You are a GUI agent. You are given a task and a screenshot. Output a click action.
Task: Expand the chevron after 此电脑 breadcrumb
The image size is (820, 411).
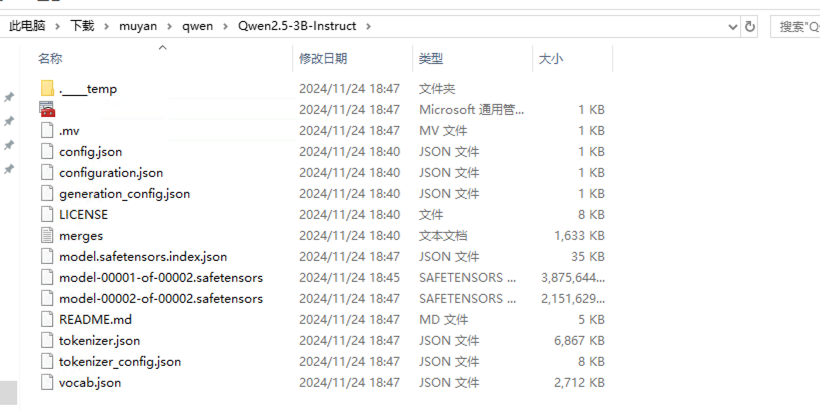(x=59, y=26)
